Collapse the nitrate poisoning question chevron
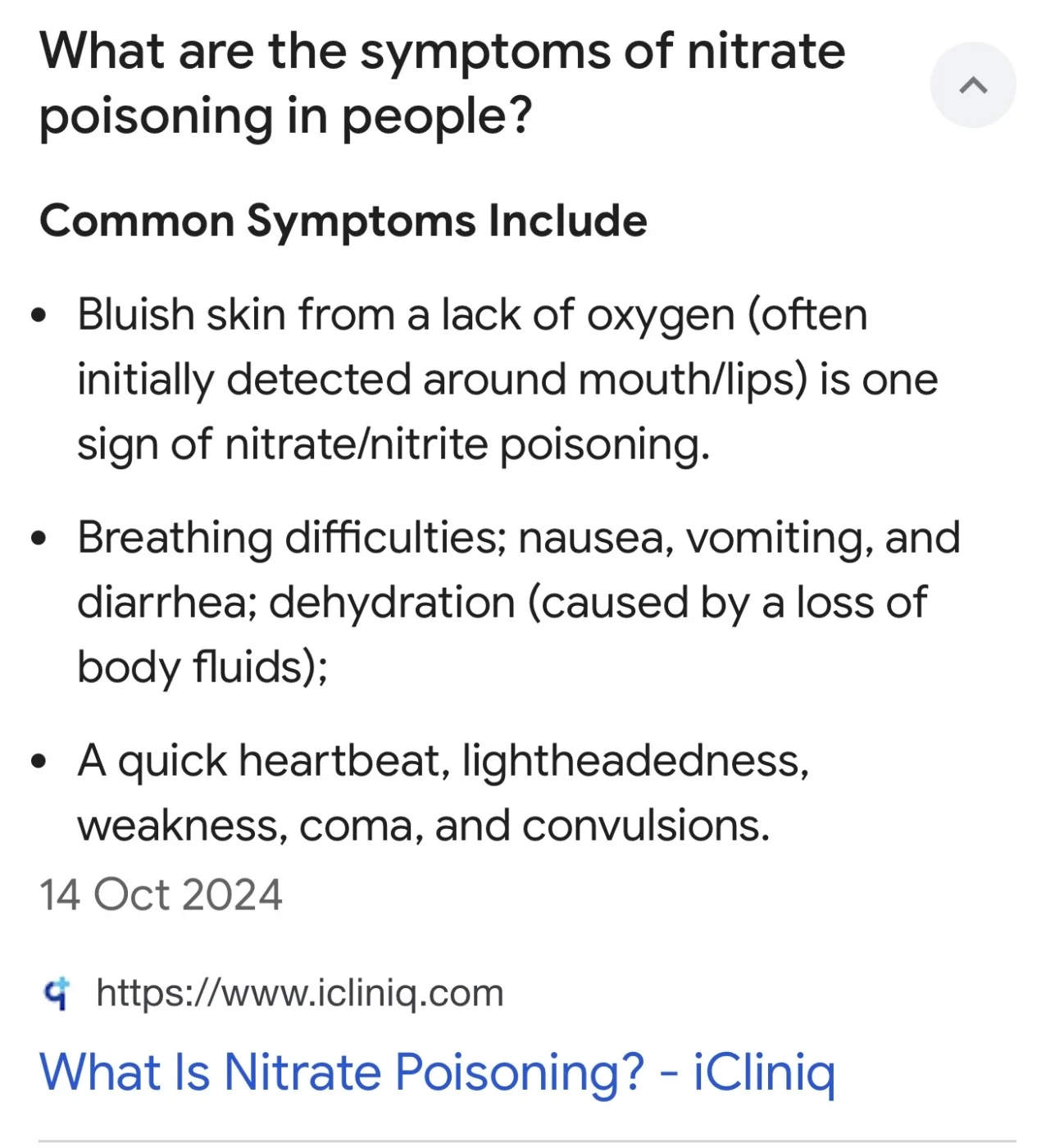The width and height of the screenshot is (1055, 1148). (972, 85)
